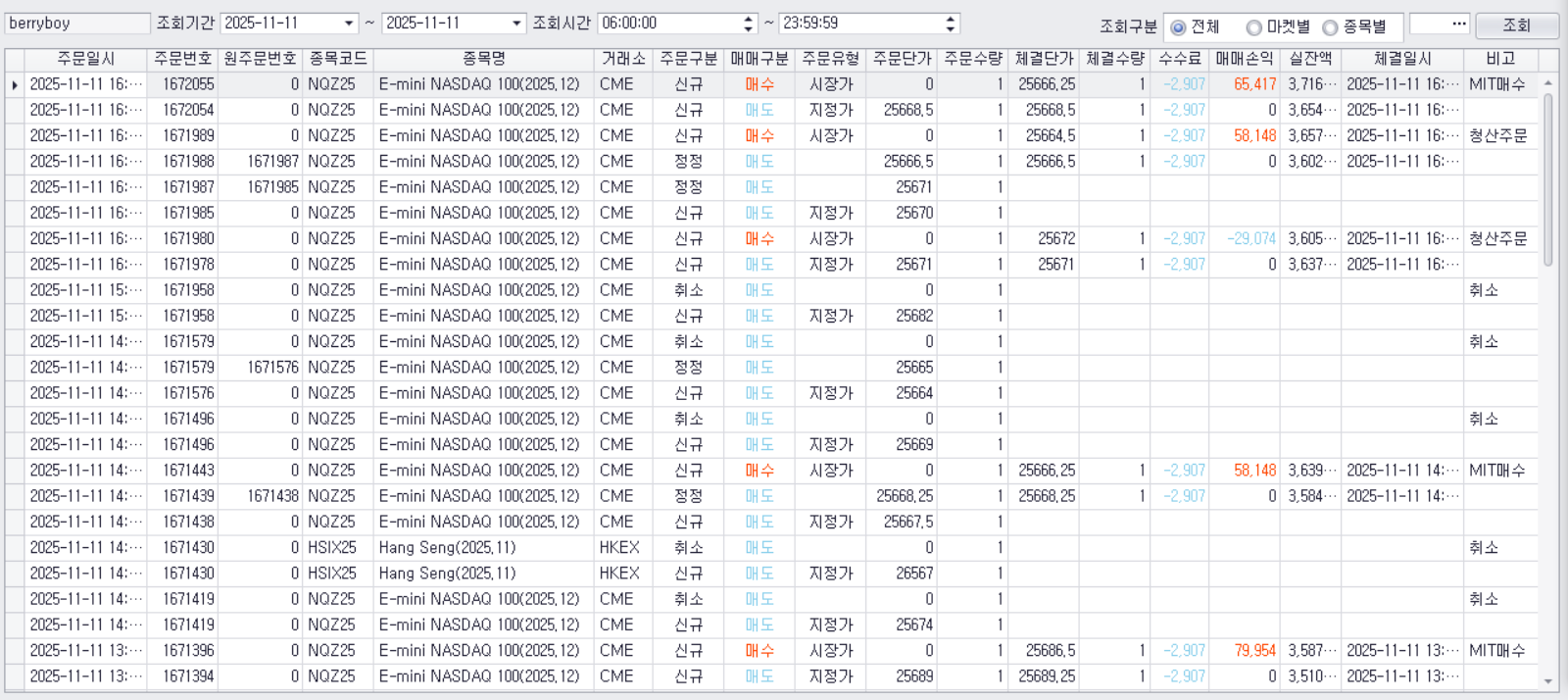This screenshot has height=700, width=1568.
Task: Click order price 25664 cell
Action: coord(903,393)
